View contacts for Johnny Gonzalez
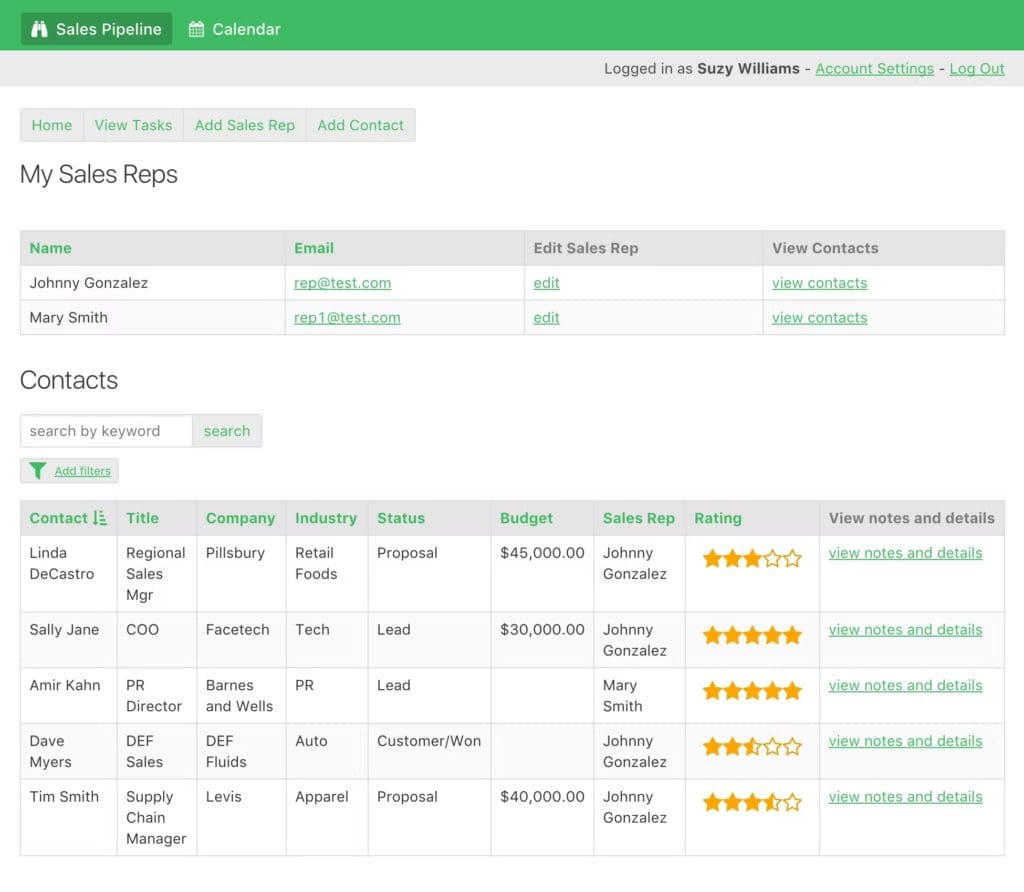Image resolution: width=1024 pixels, height=892 pixels. click(x=819, y=283)
